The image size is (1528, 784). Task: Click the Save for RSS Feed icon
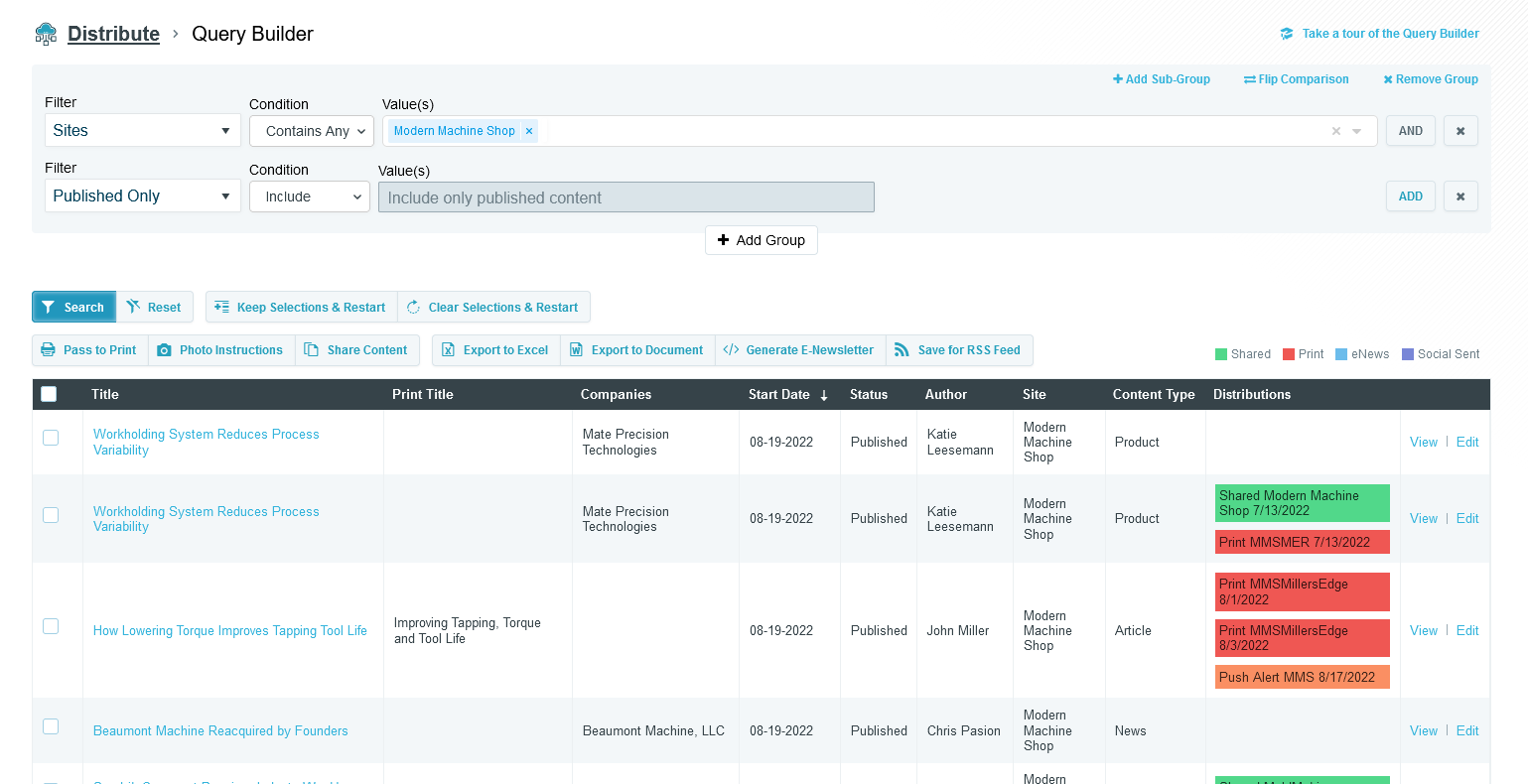click(902, 350)
